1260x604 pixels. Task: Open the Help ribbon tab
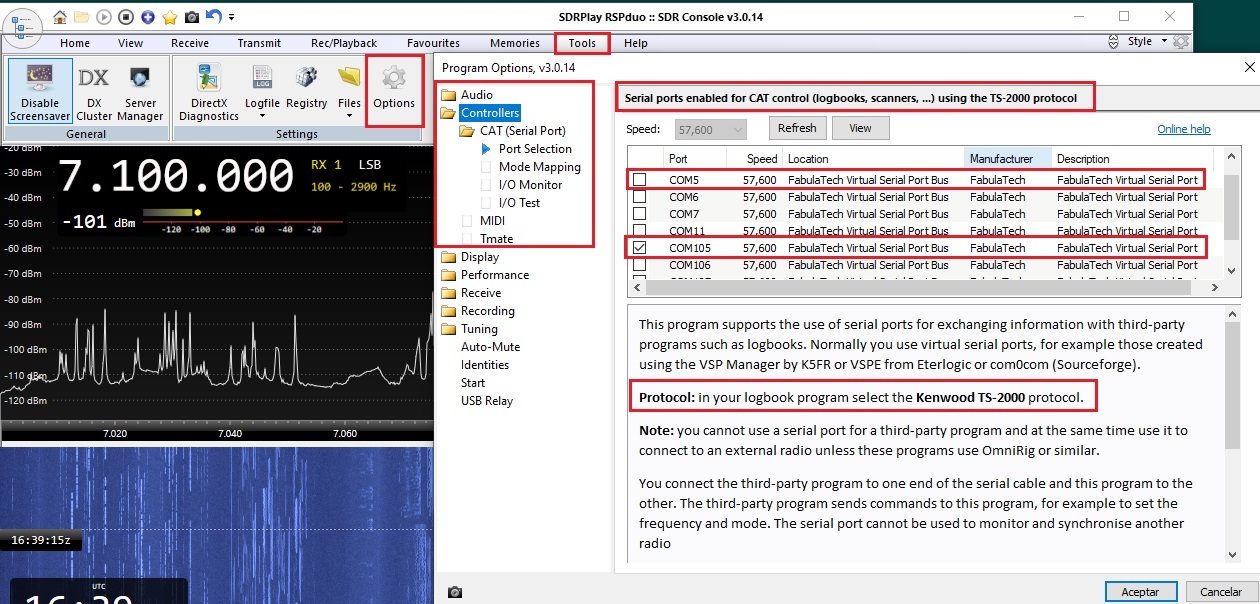tap(636, 43)
